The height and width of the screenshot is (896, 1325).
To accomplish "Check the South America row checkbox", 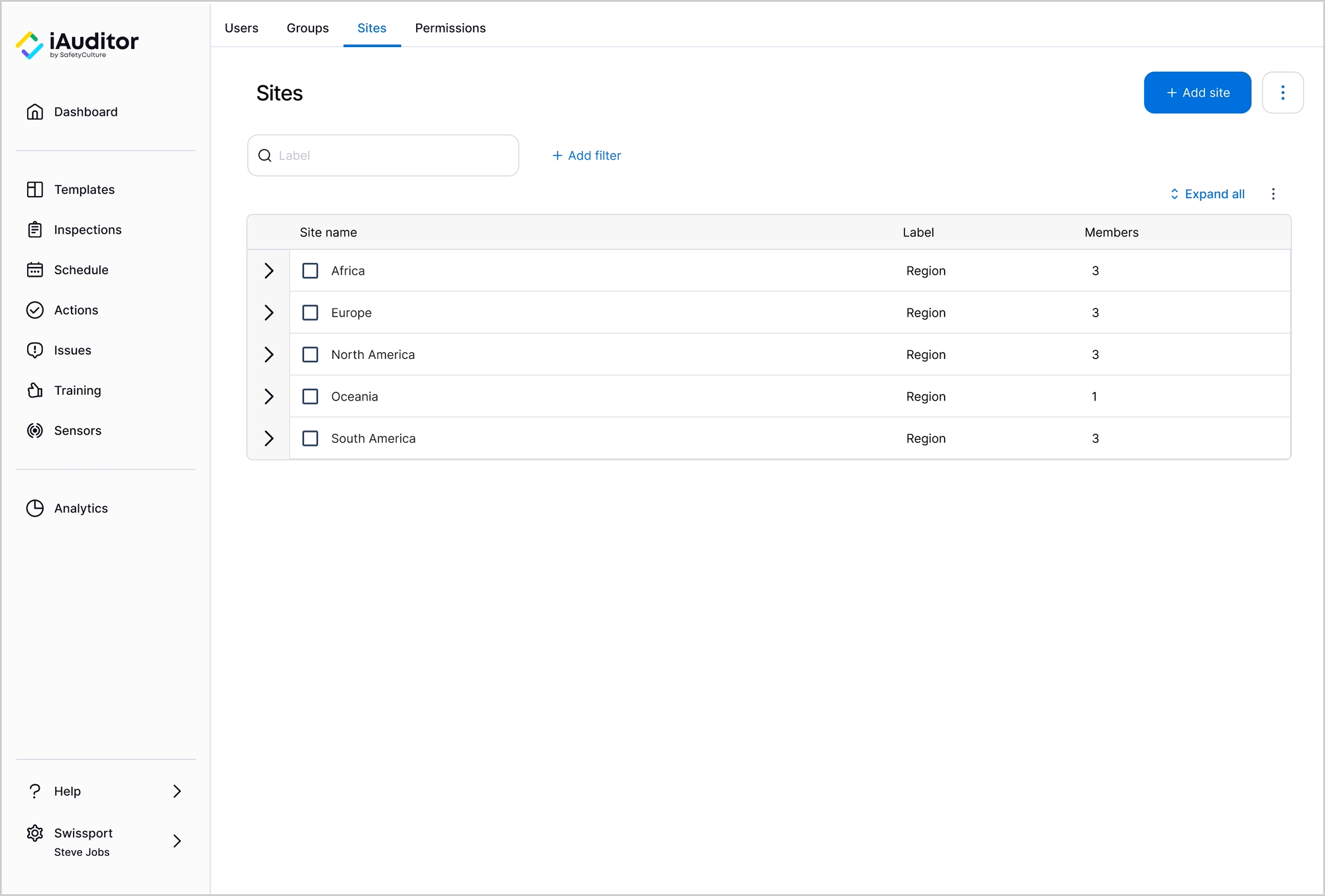I will pos(310,438).
